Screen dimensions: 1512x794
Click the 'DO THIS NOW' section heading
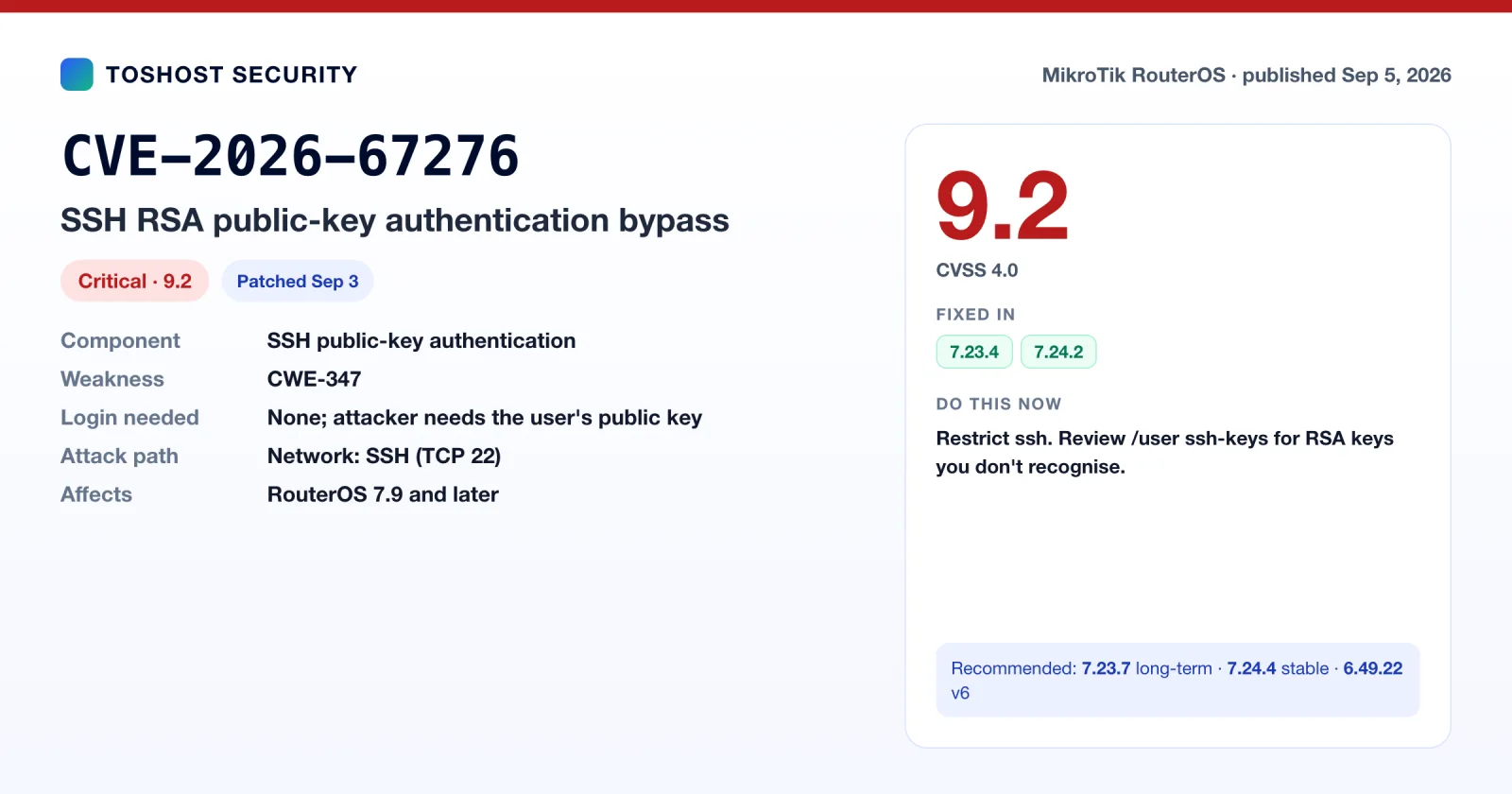999,405
